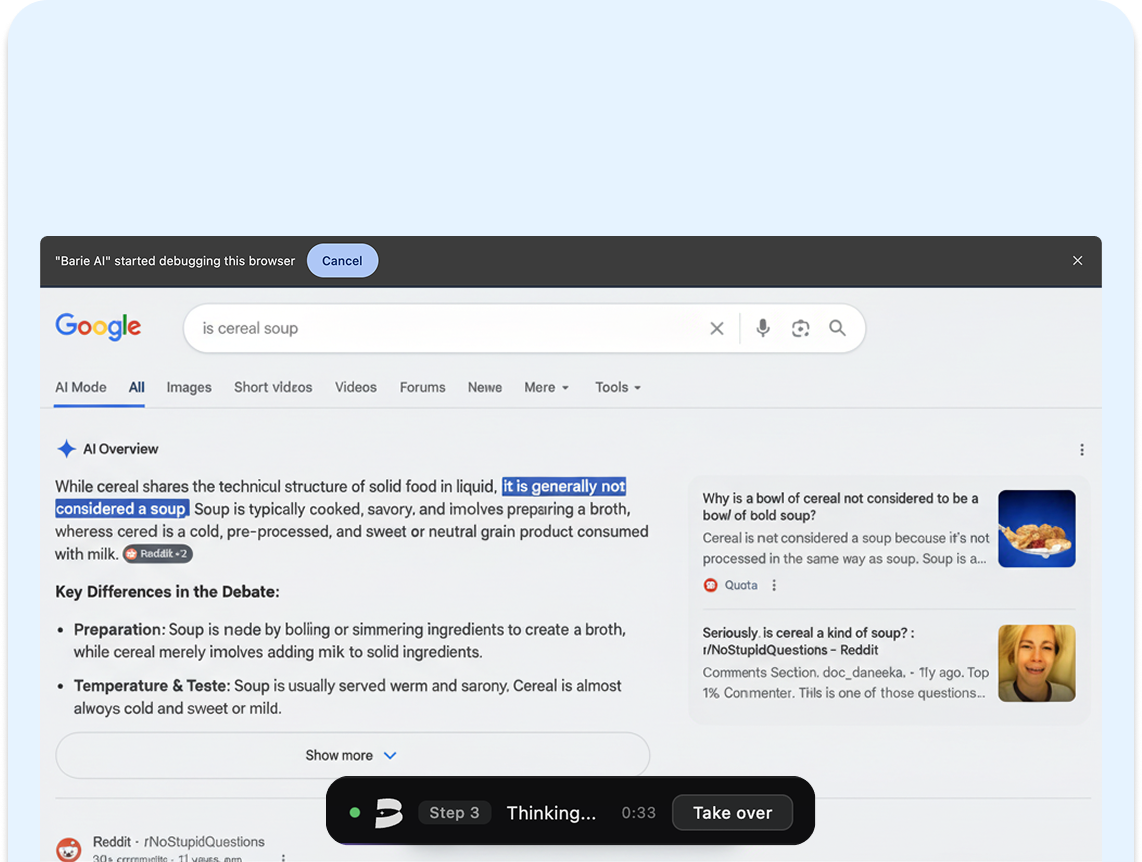Open 'Why is a bowl of cereal' source link
Viewport: 1142px width, 862px height.
pos(840,507)
